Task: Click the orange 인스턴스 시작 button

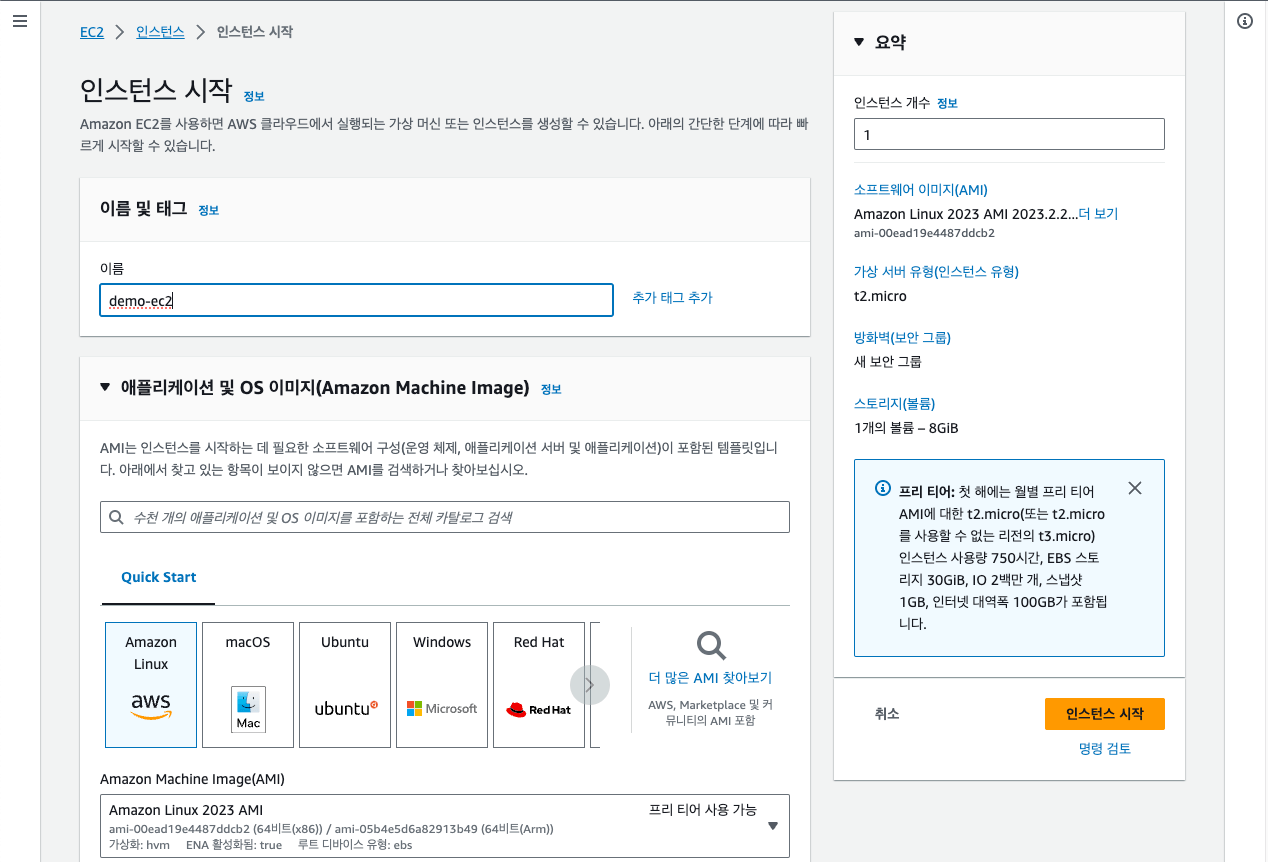Action: [x=1104, y=714]
